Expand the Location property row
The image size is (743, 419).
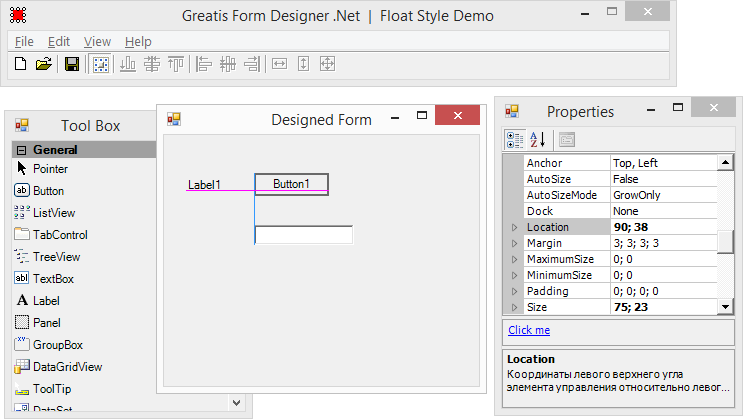pos(515,227)
